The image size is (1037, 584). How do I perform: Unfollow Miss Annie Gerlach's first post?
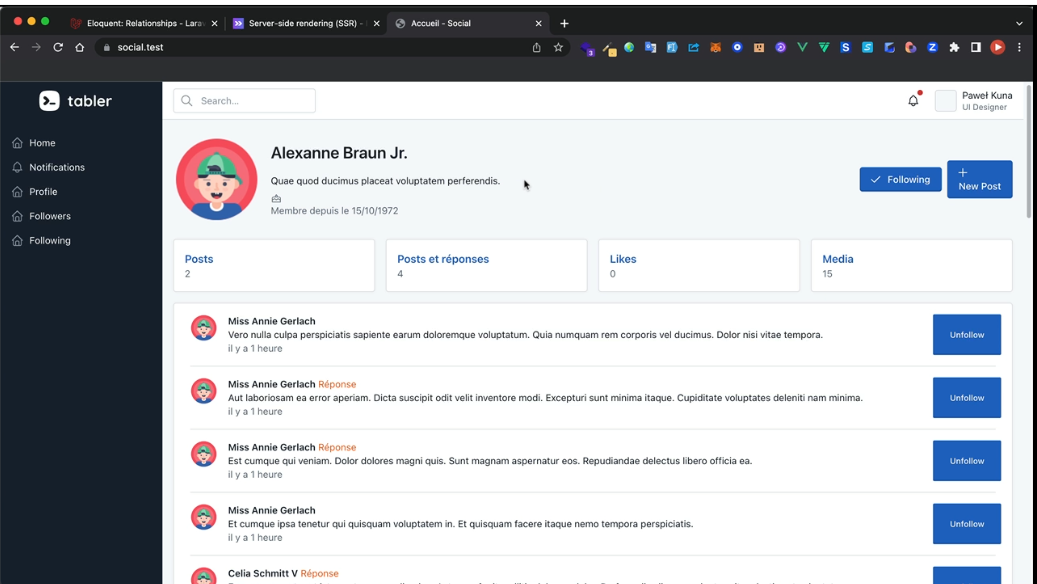click(x=966, y=334)
